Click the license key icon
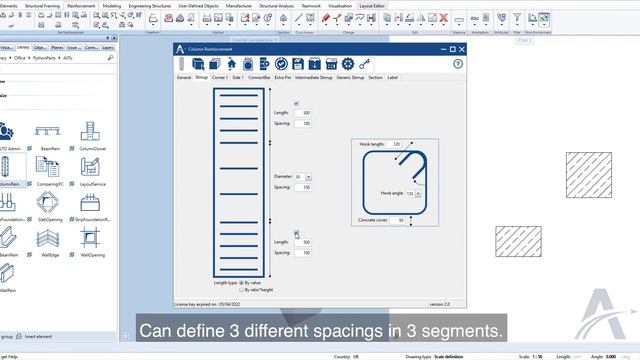The image size is (640, 360). point(364,64)
